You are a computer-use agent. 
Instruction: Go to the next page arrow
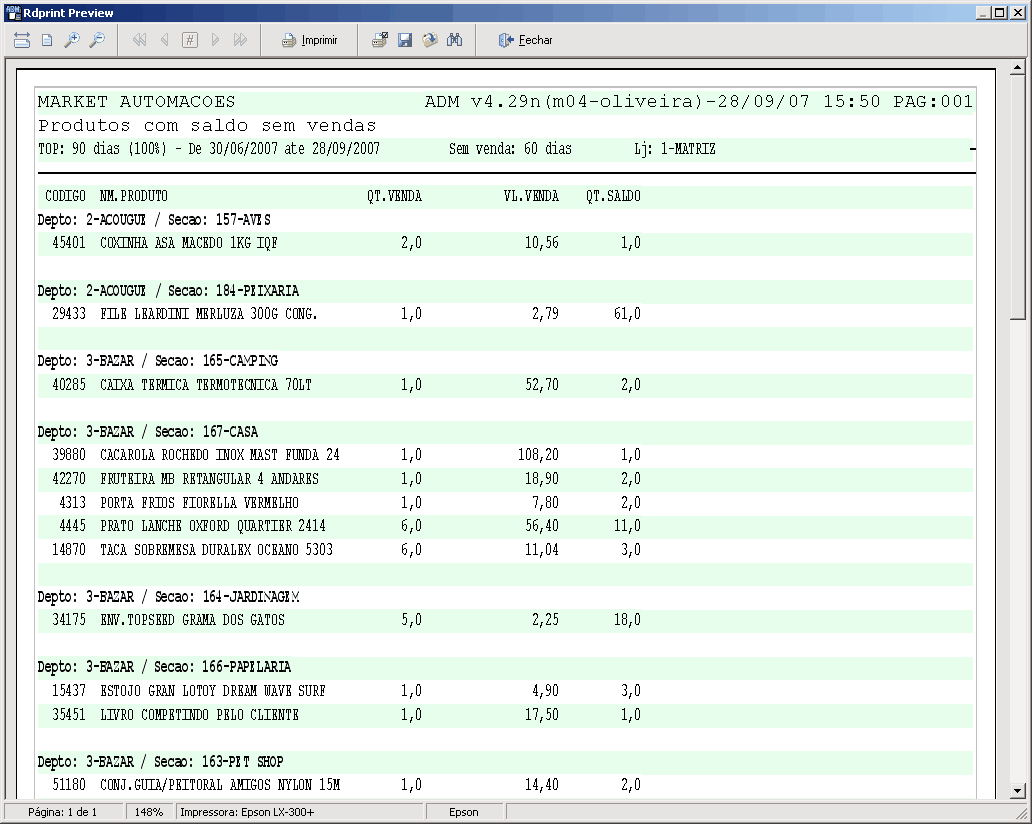(215, 40)
